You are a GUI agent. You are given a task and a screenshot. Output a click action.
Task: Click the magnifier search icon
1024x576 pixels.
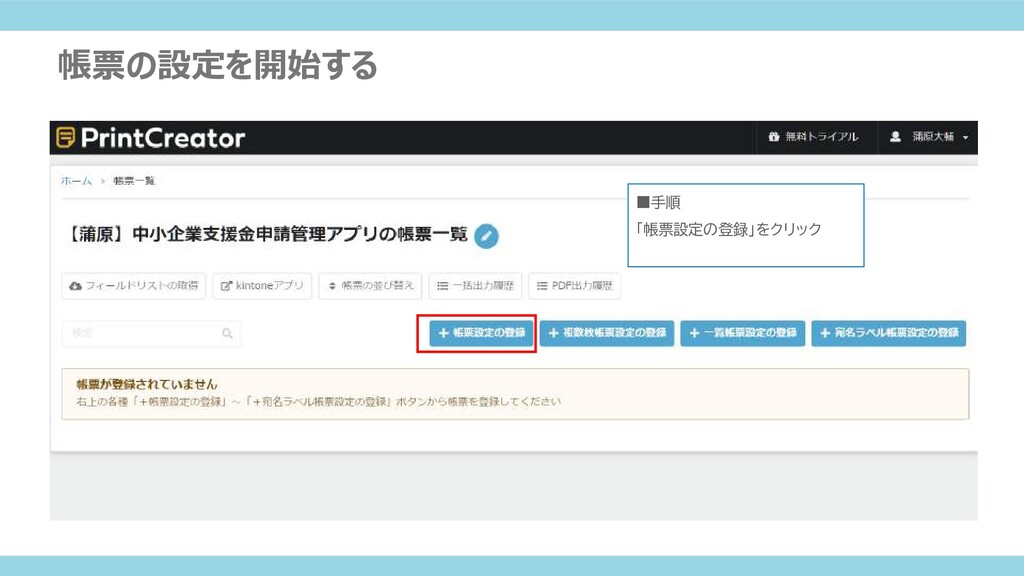tap(227, 334)
